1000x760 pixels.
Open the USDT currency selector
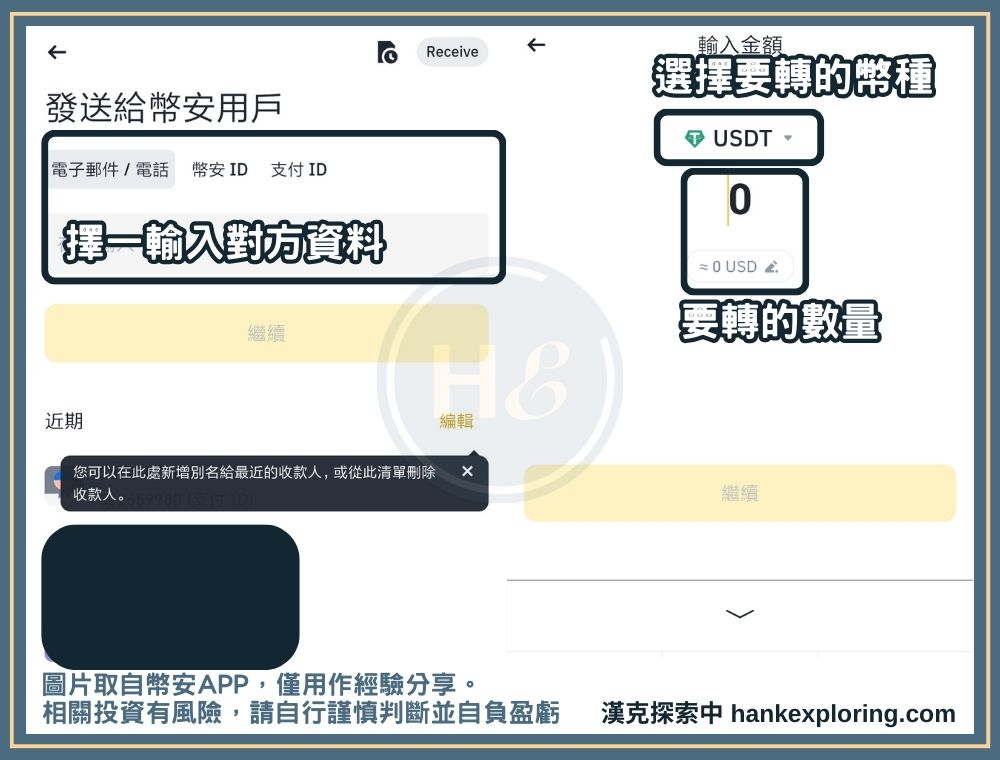738,138
